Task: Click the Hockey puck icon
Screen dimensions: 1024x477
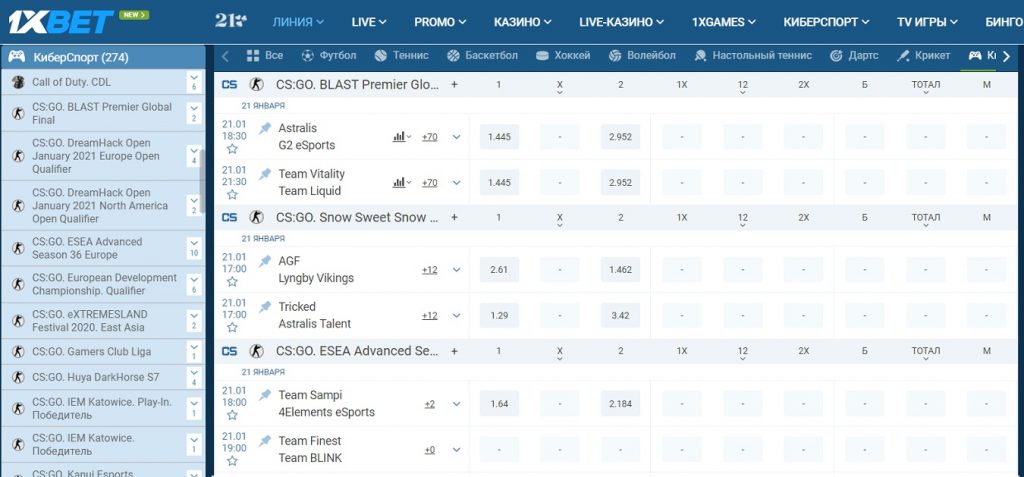Action: [x=542, y=56]
